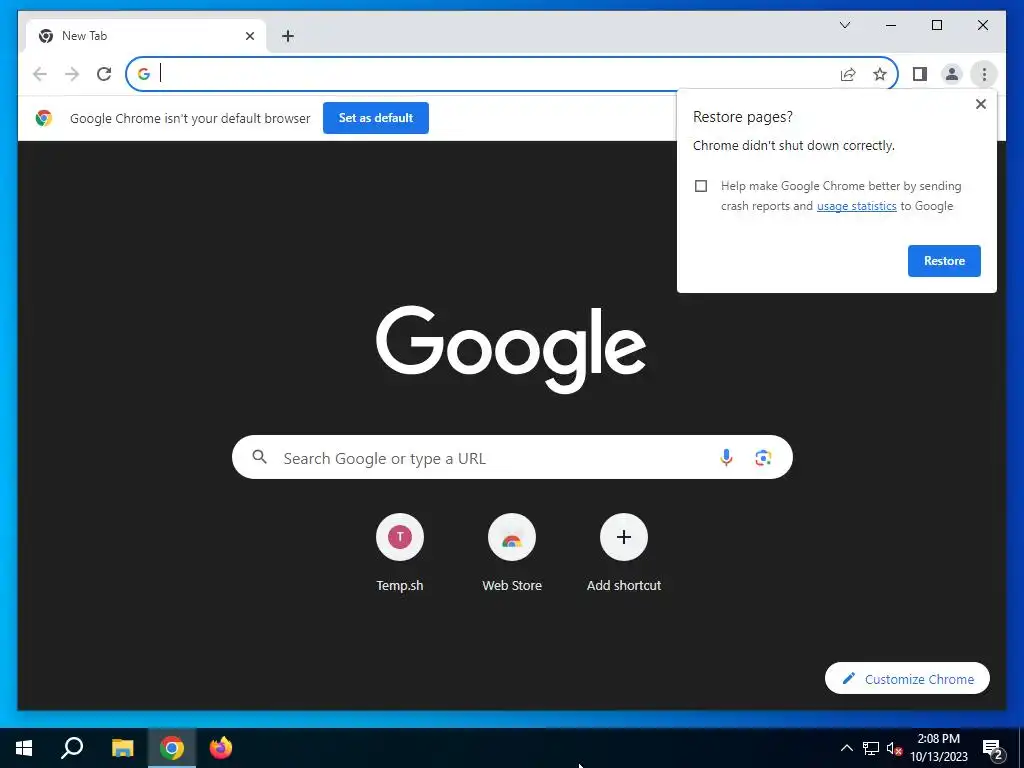Click the magnifier icon in search box
The width and height of the screenshot is (1024, 768).
pos(259,457)
